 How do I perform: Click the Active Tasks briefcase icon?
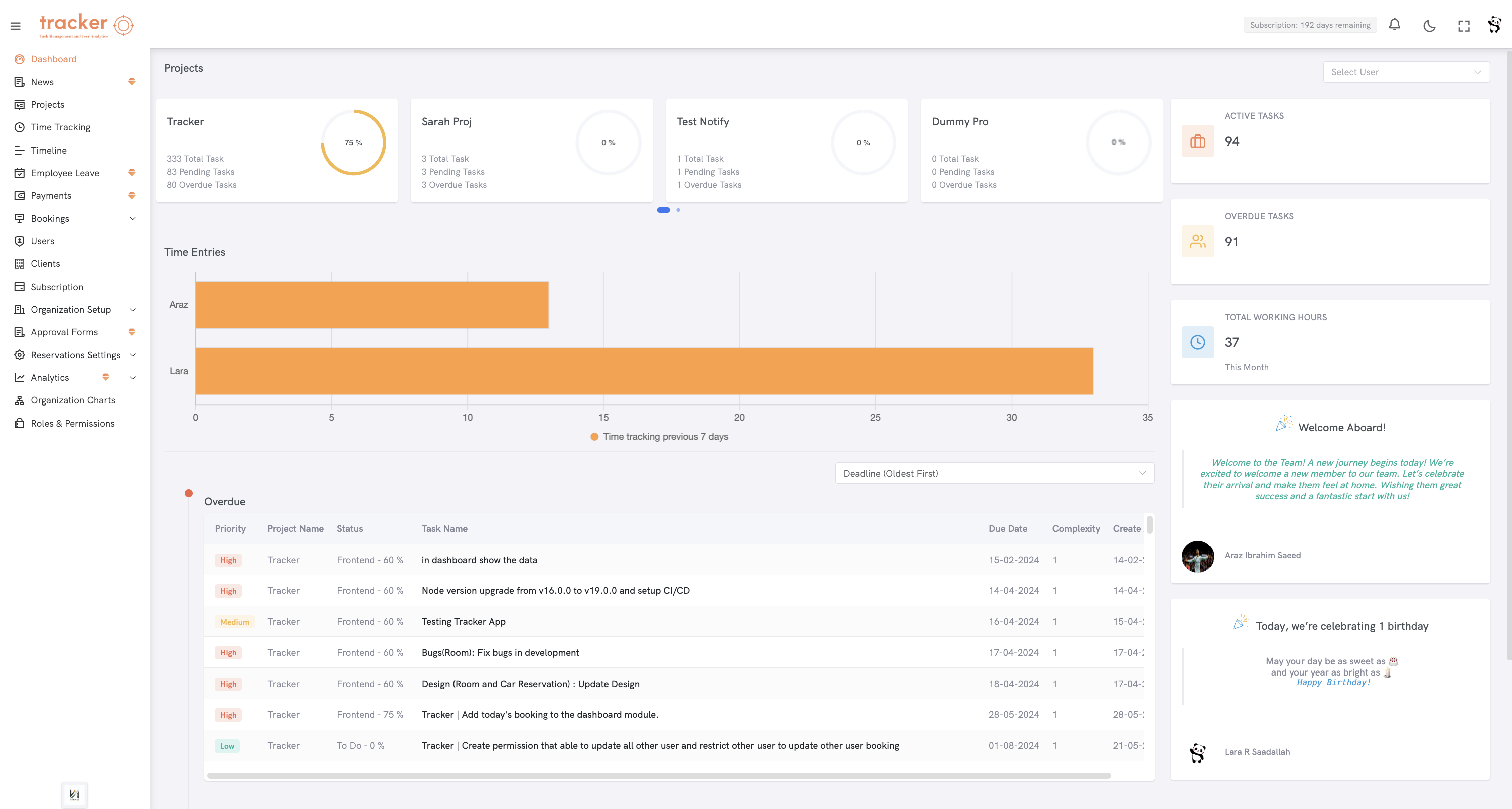pos(1197,142)
